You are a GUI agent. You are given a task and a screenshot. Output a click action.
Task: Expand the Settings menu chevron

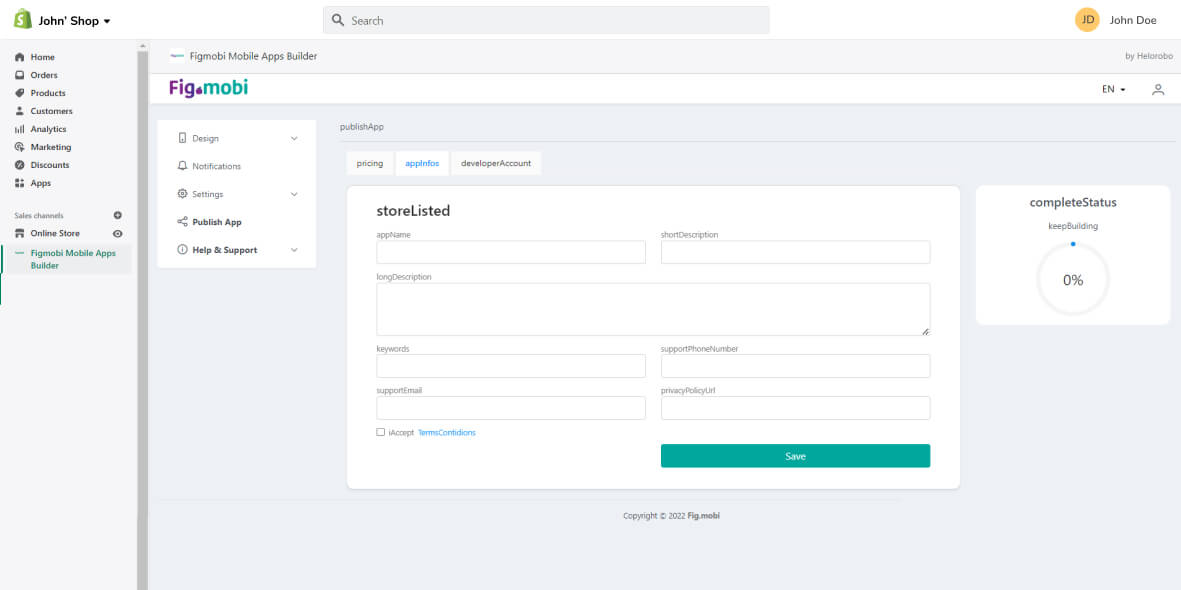point(294,194)
